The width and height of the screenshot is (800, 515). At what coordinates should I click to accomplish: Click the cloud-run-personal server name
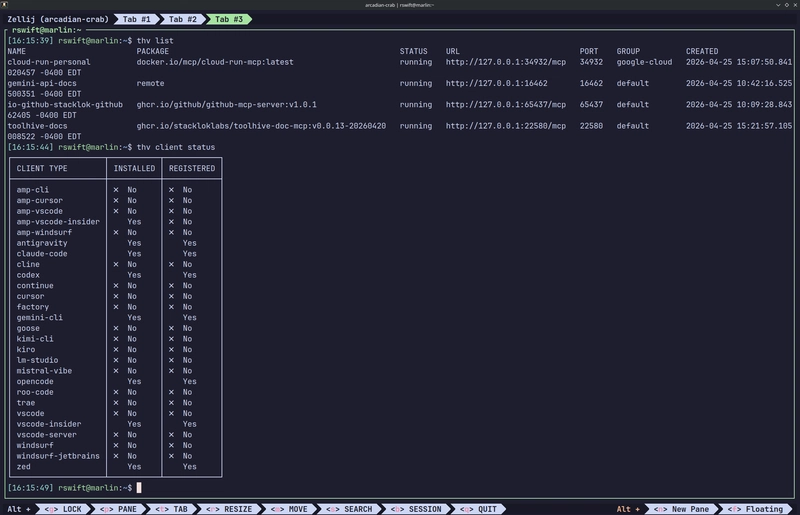pos(49,62)
